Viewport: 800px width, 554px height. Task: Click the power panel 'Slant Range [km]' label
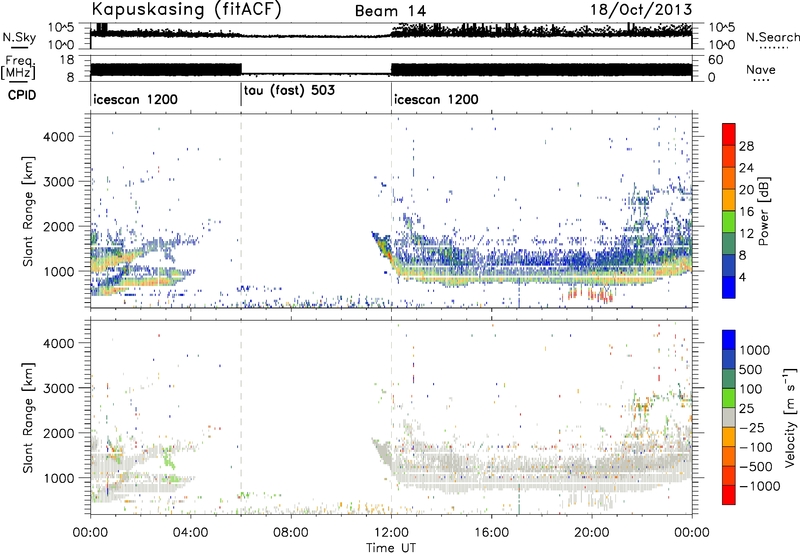point(28,211)
